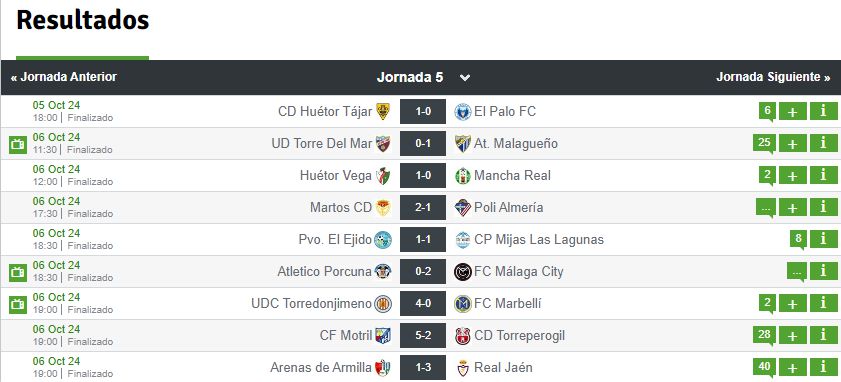Open 40 comments bubble for Real Jaén match
The image size is (841, 382).
coord(765,367)
